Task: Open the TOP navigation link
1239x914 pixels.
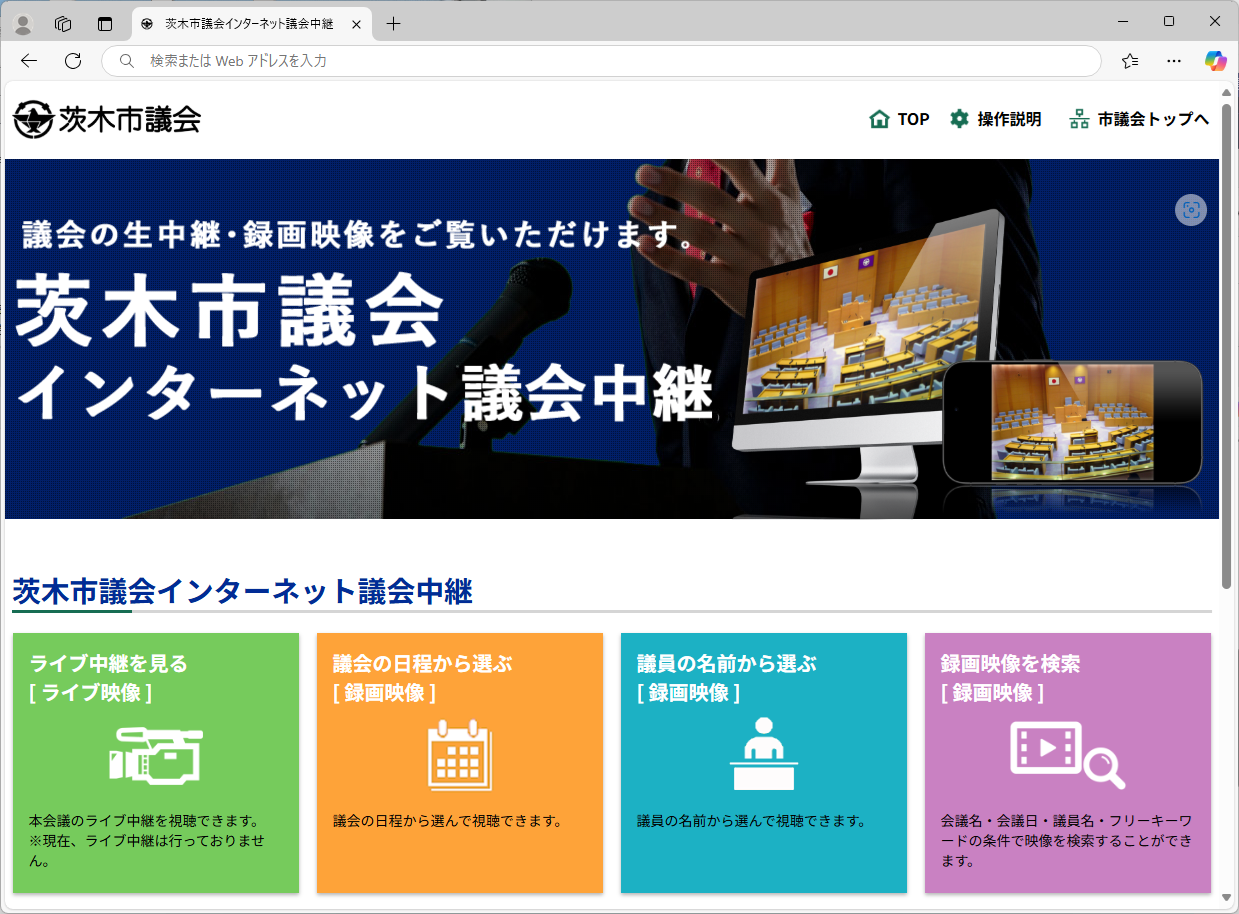Action: (913, 119)
